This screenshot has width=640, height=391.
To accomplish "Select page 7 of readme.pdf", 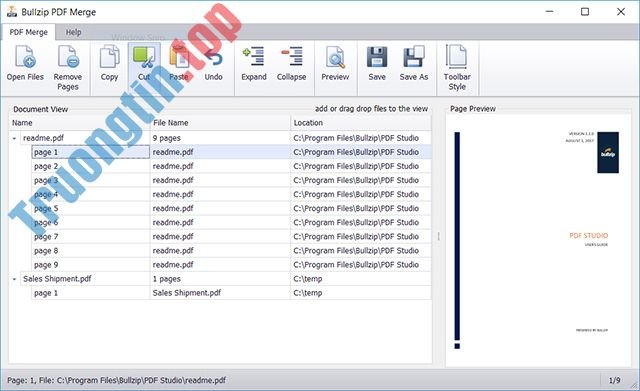I will tap(232, 237).
